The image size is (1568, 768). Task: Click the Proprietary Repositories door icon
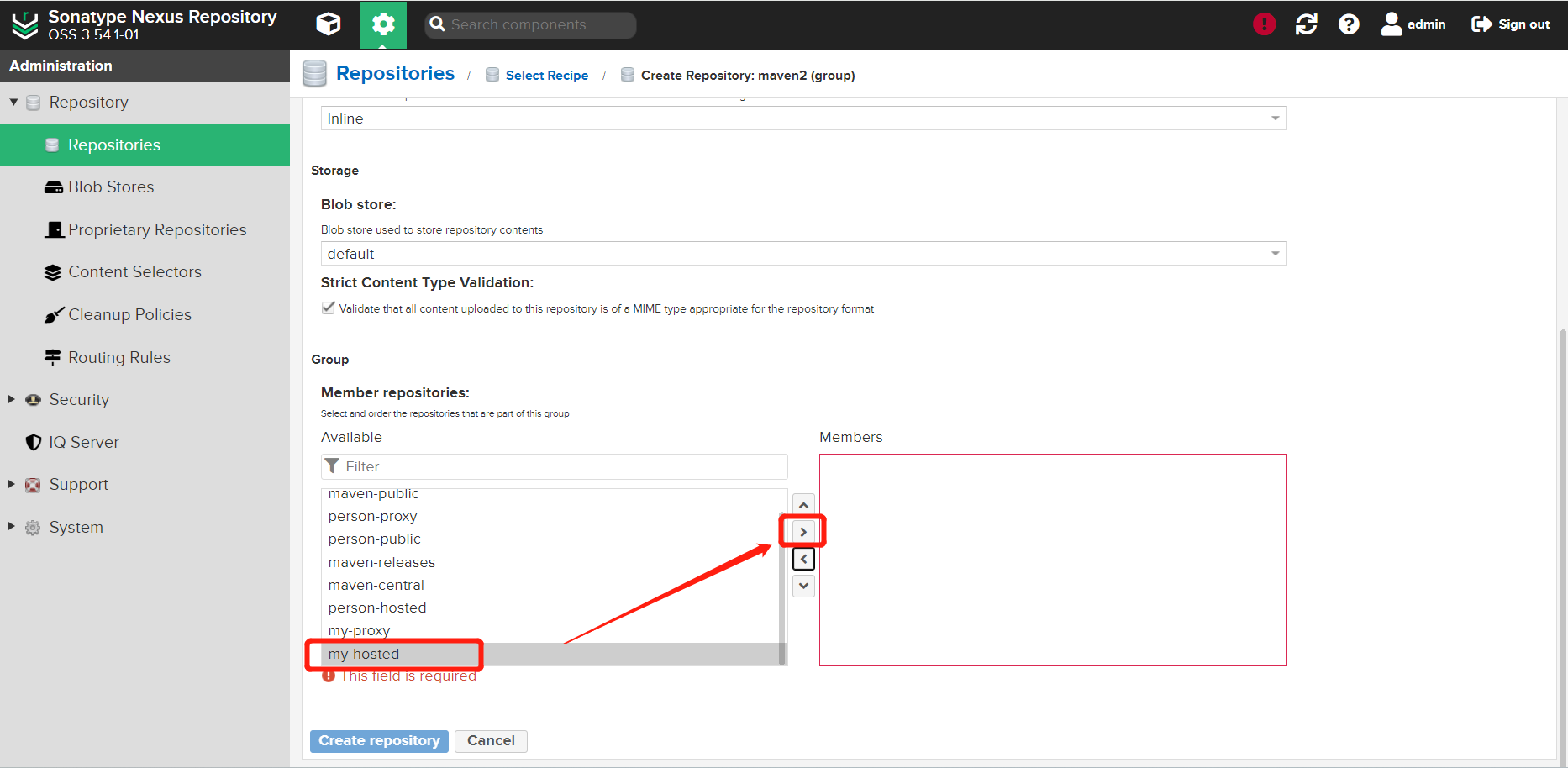click(55, 229)
